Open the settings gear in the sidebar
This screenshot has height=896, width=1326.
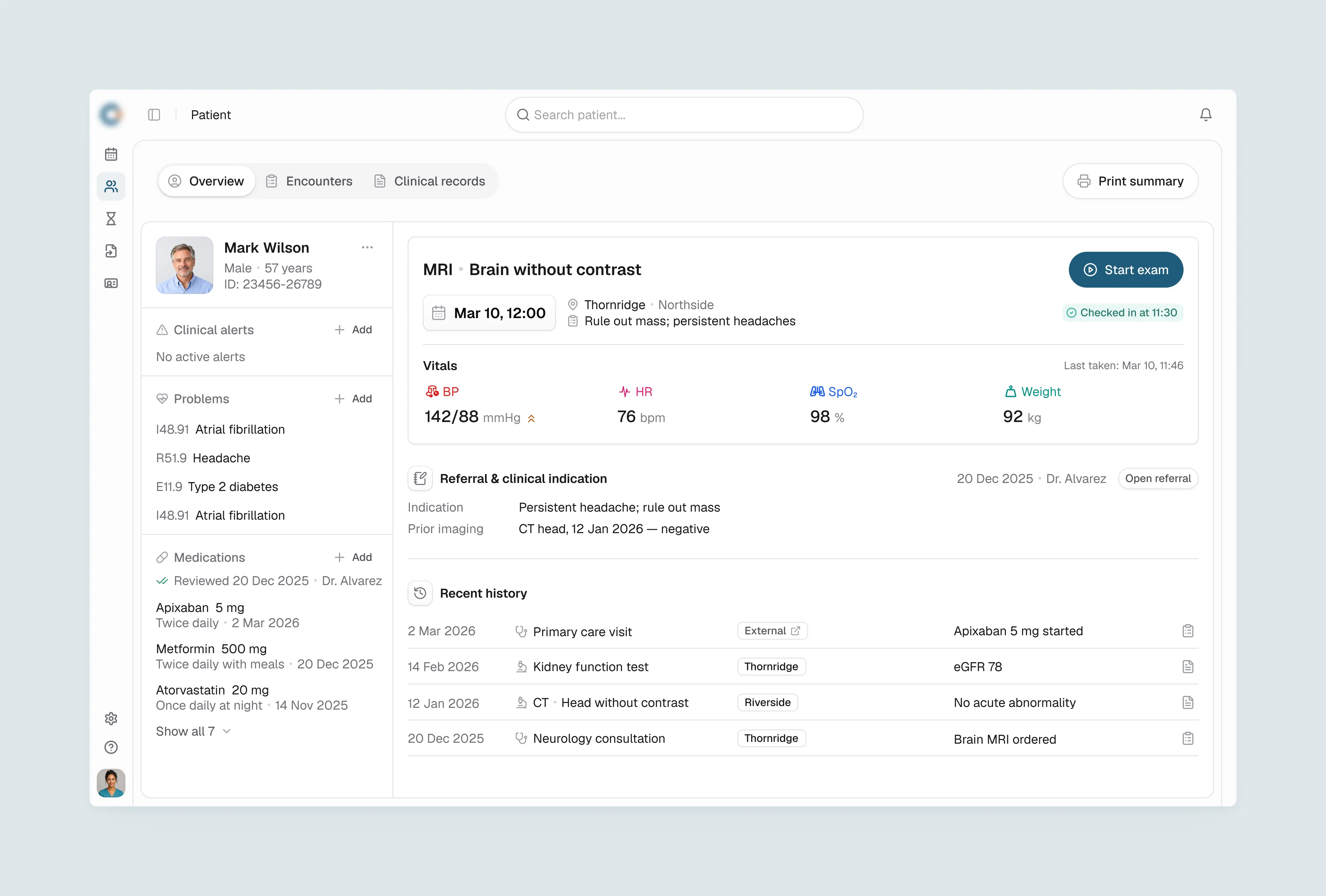pos(111,719)
